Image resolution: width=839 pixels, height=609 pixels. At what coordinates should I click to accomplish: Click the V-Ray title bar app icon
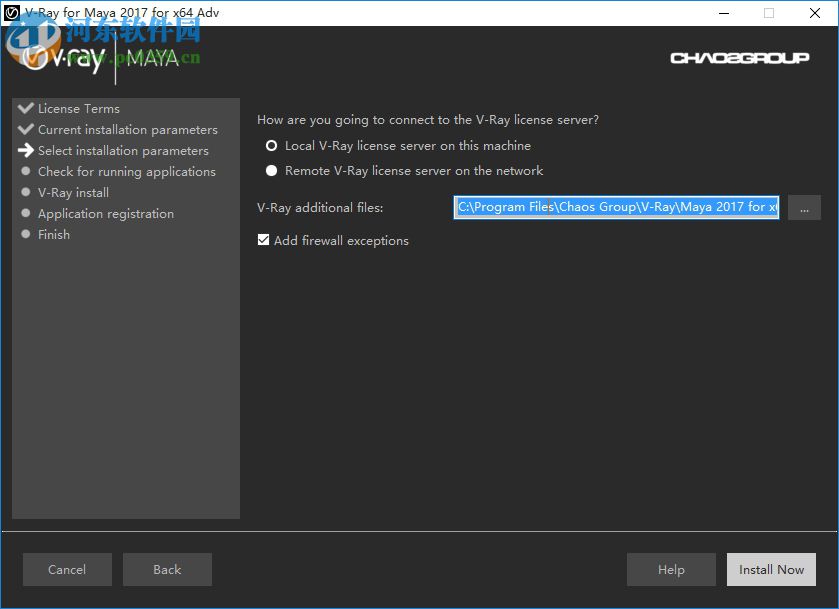point(12,13)
